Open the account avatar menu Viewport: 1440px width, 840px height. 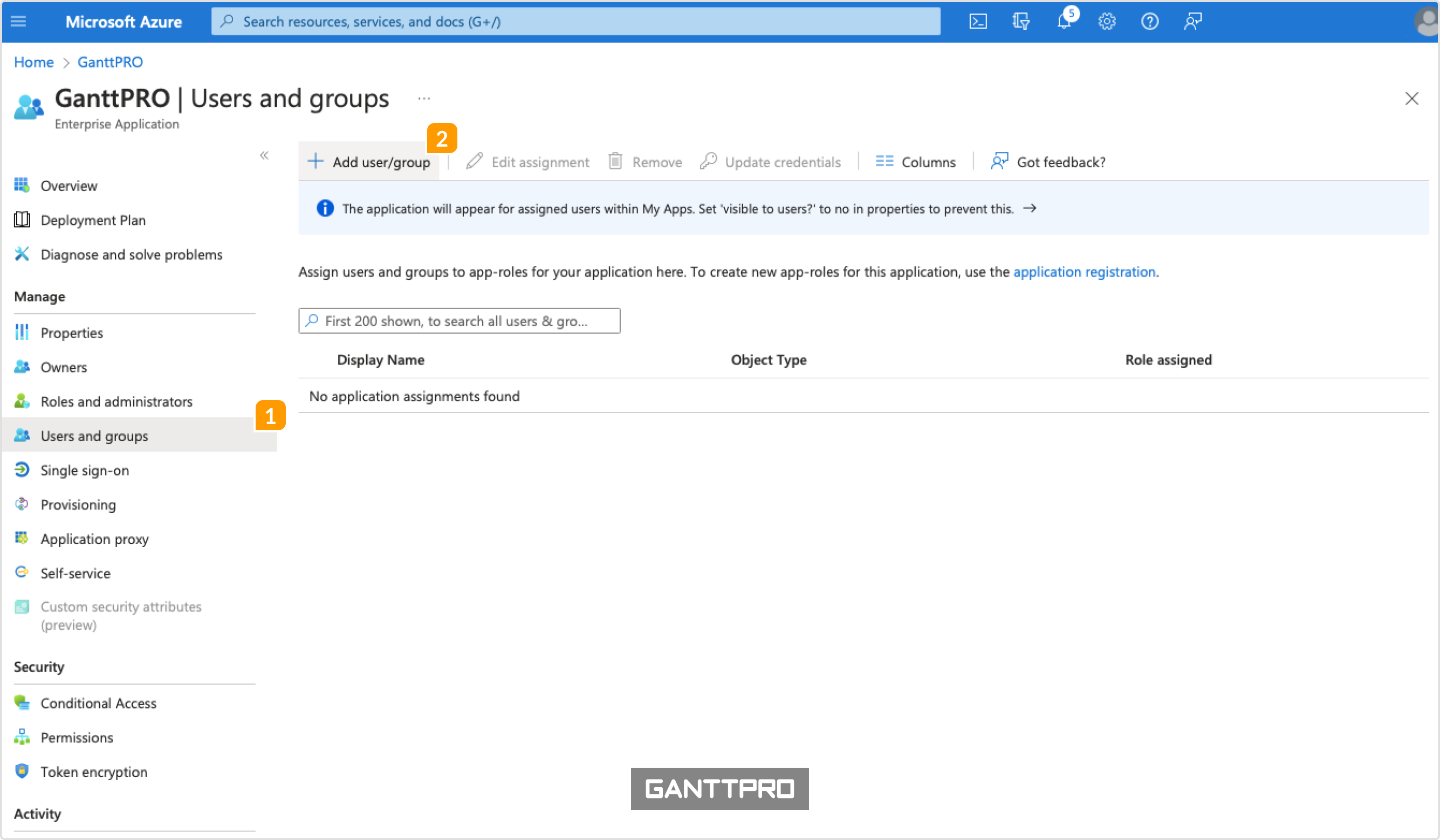[1427, 22]
